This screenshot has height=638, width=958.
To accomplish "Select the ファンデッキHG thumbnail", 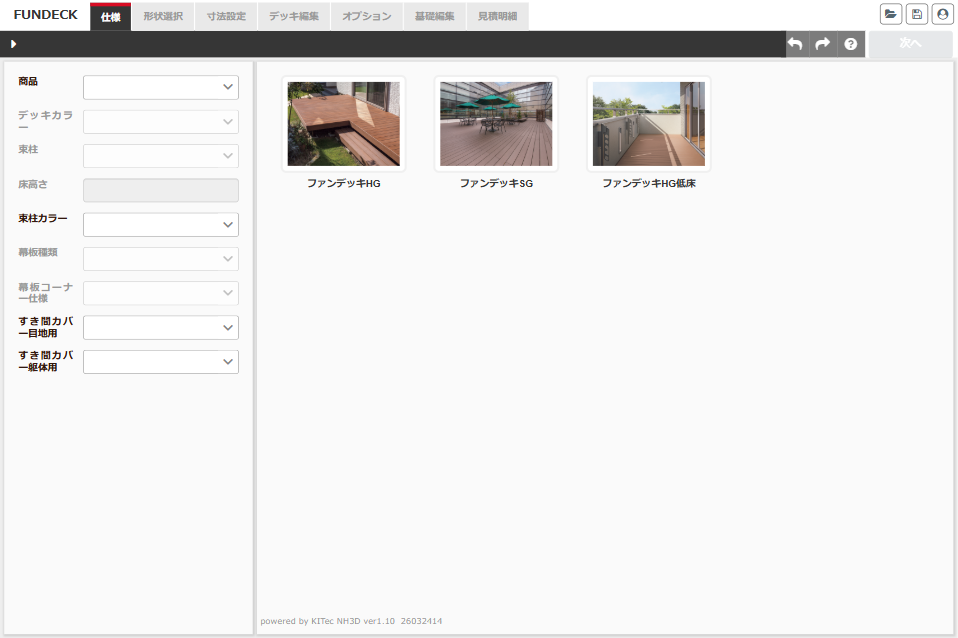I will pyautogui.click(x=343, y=124).
